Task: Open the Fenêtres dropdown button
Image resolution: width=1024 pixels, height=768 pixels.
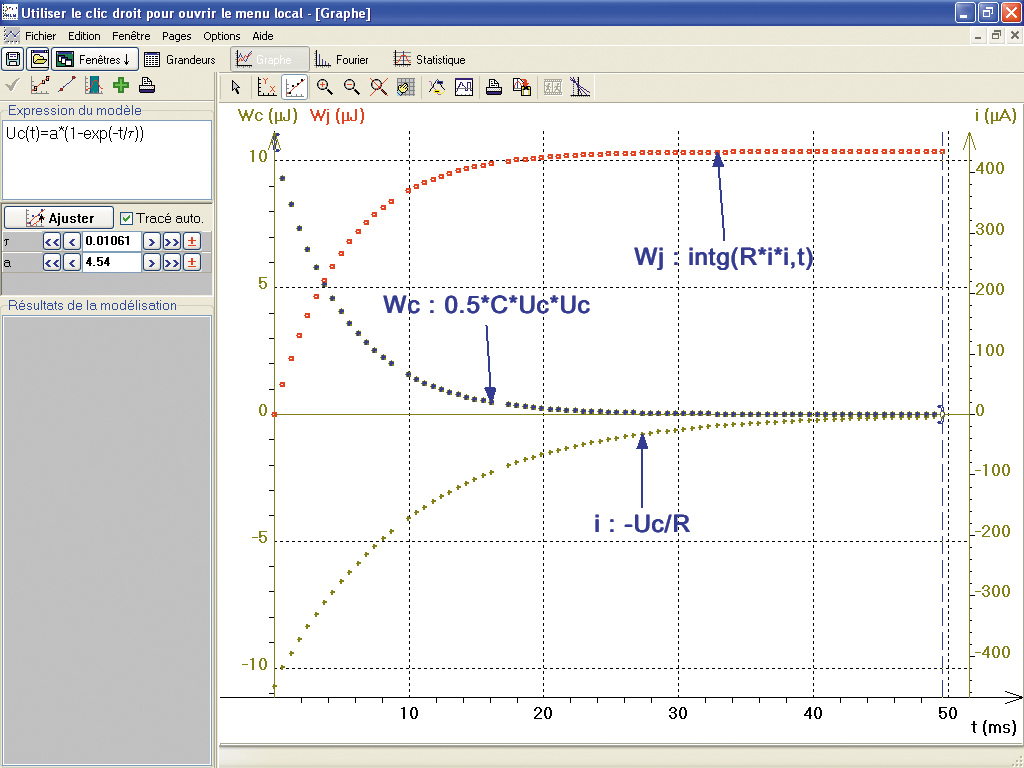Action: tap(95, 59)
